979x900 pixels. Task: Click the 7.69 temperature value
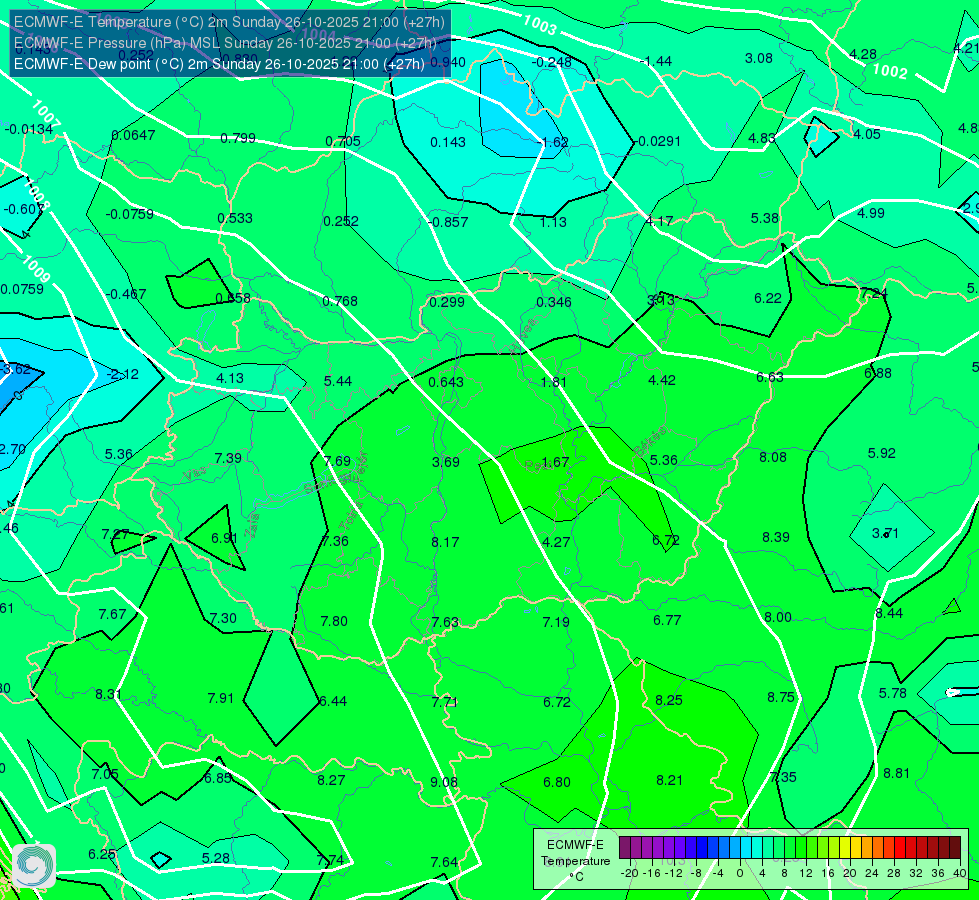pyautogui.click(x=337, y=461)
